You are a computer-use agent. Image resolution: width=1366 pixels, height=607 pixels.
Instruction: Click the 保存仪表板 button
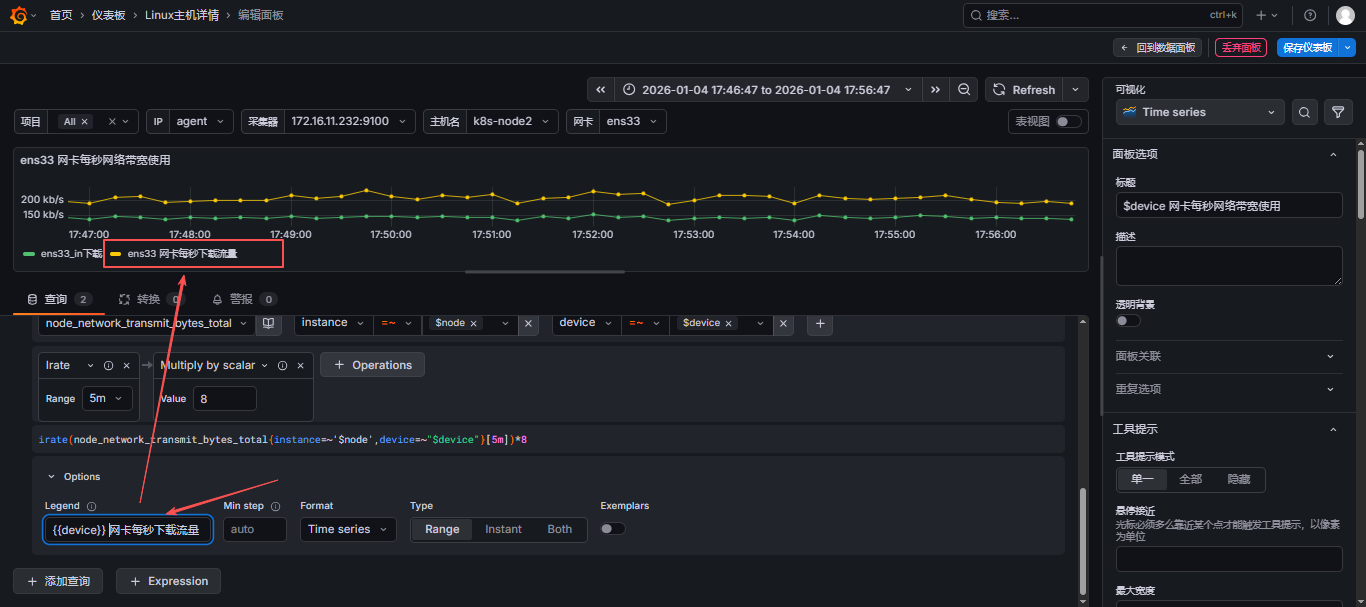click(1307, 48)
